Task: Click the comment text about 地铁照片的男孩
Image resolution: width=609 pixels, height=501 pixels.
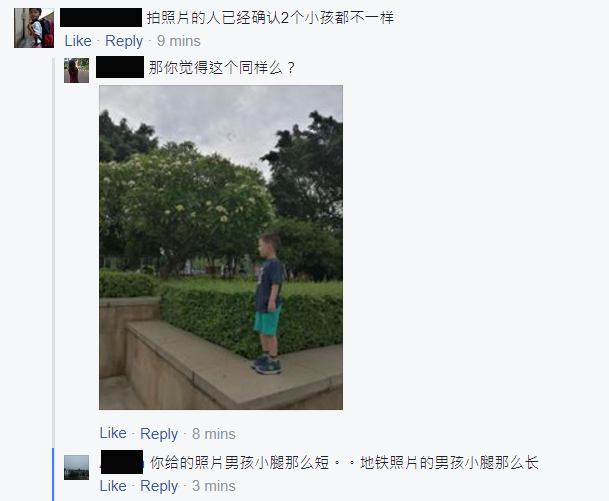Action: tap(344, 463)
